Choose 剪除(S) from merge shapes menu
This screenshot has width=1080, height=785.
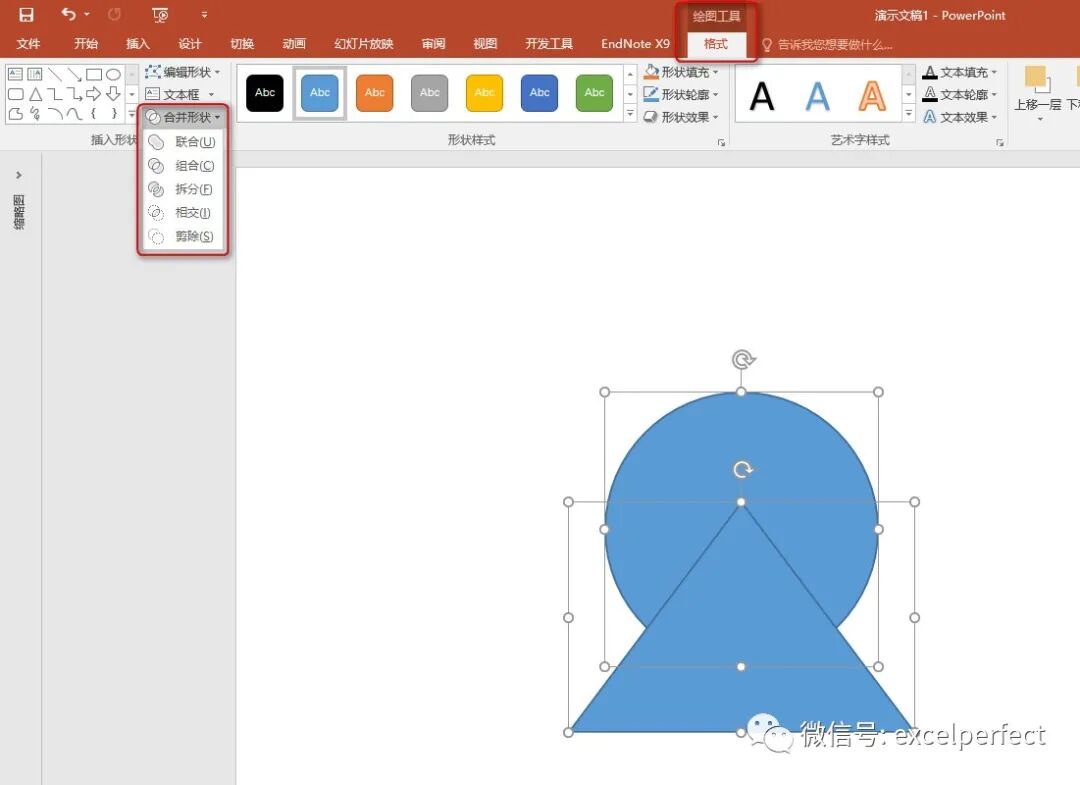tap(182, 236)
